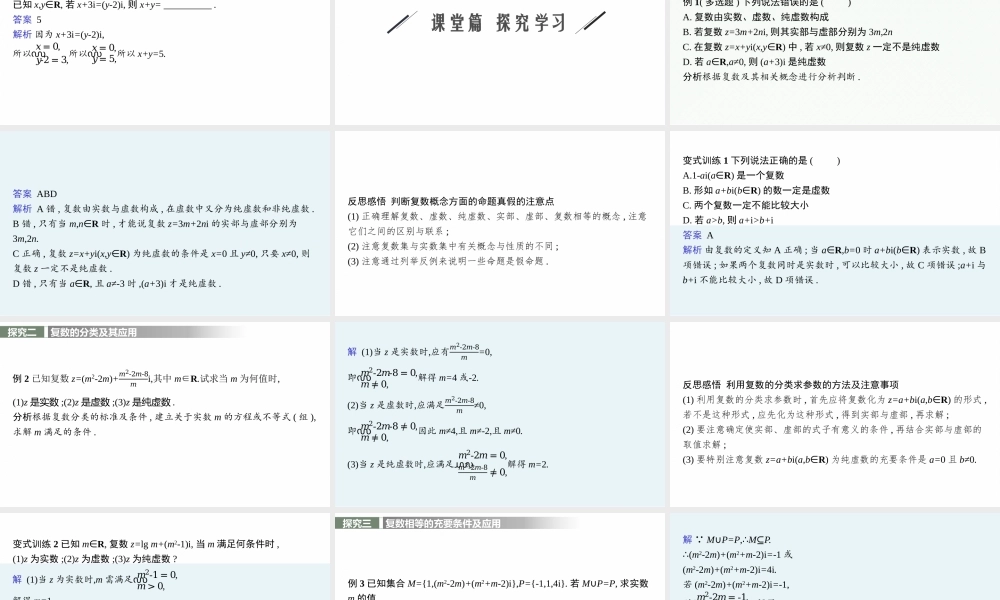Open the '课堂篇 探究学习' title slide thumbnail
Screen dimensions: 1000x600
tap(499, 62)
